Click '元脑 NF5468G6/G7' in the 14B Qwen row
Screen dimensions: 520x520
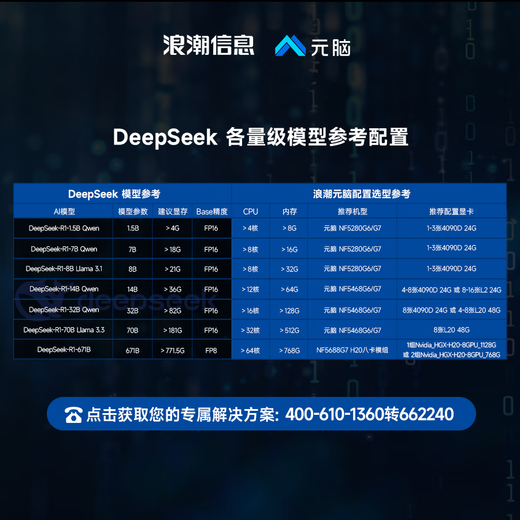tap(352, 289)
